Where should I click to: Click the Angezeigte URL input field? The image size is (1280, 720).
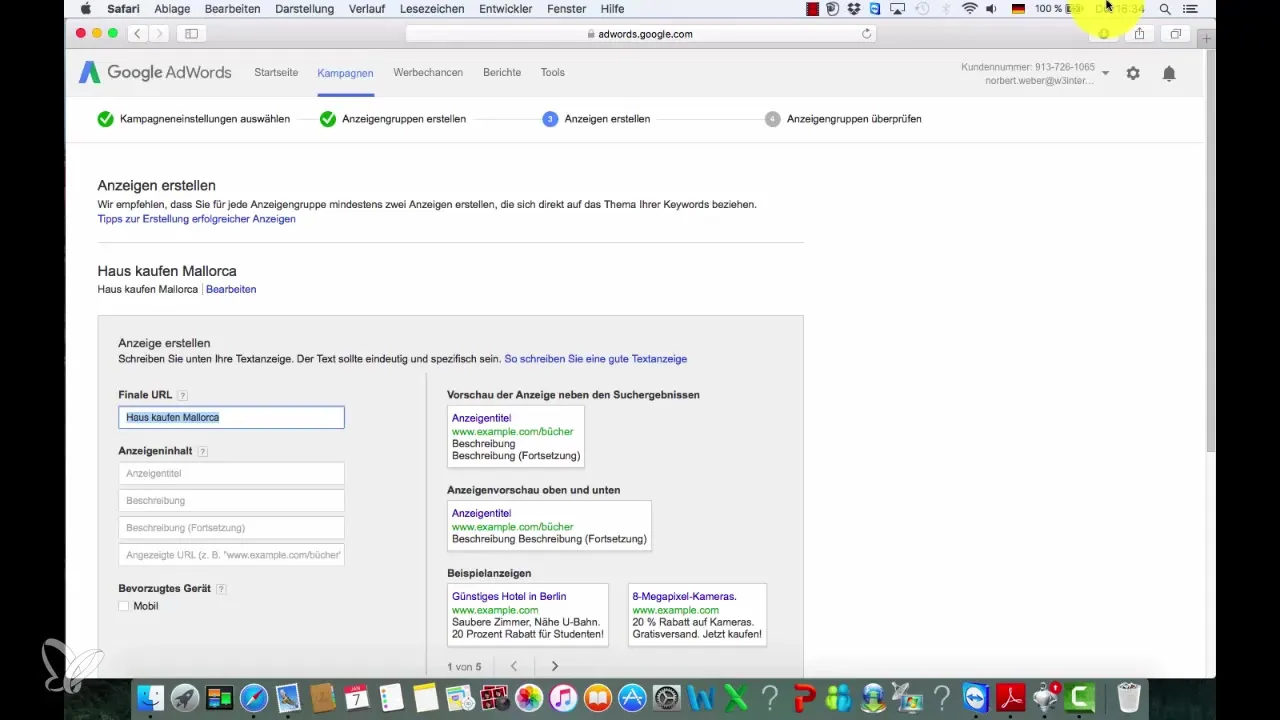231,554
